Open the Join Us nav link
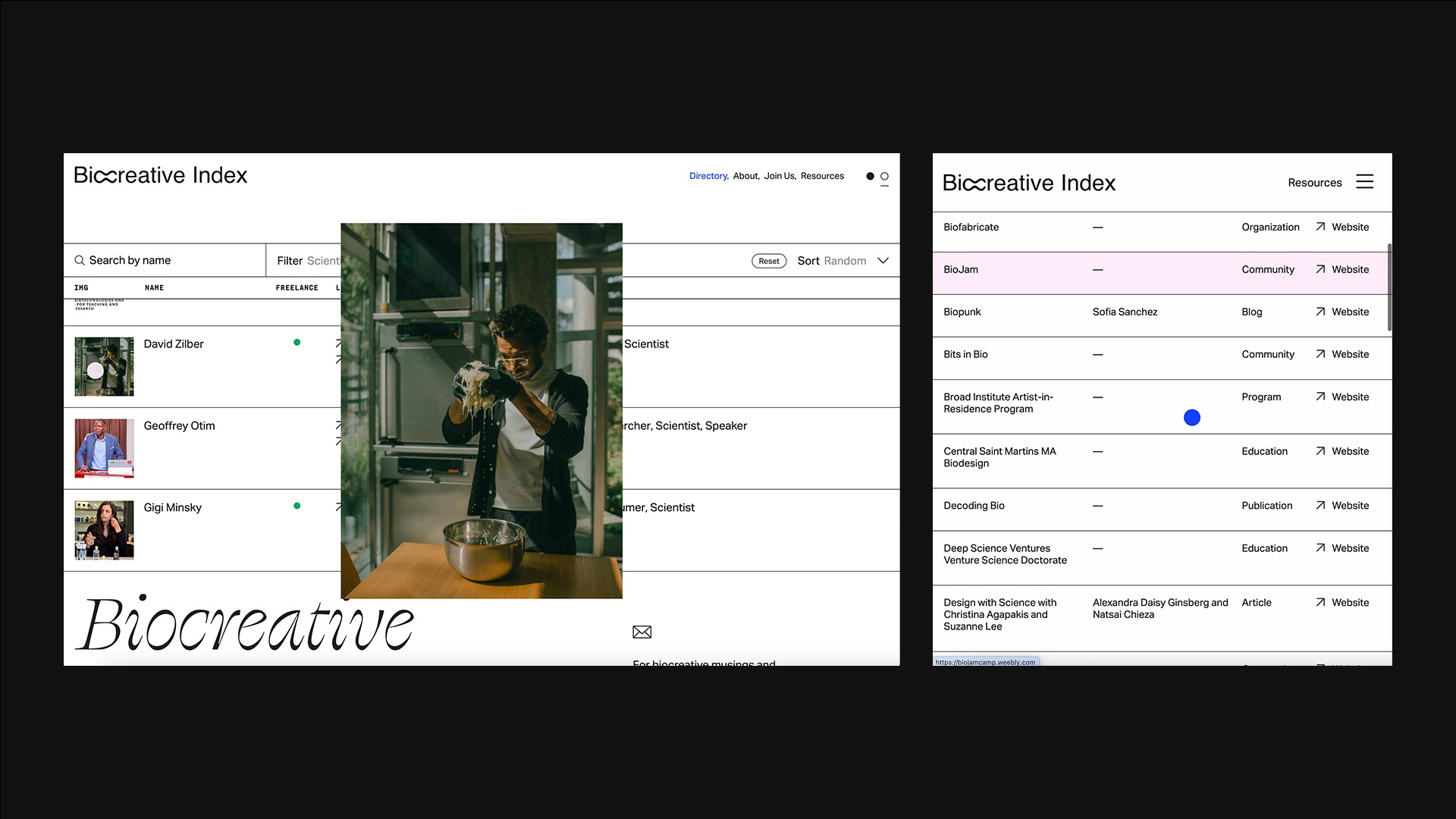The width and height of the screenshot is (1456, 819). [x=780, y=176]
